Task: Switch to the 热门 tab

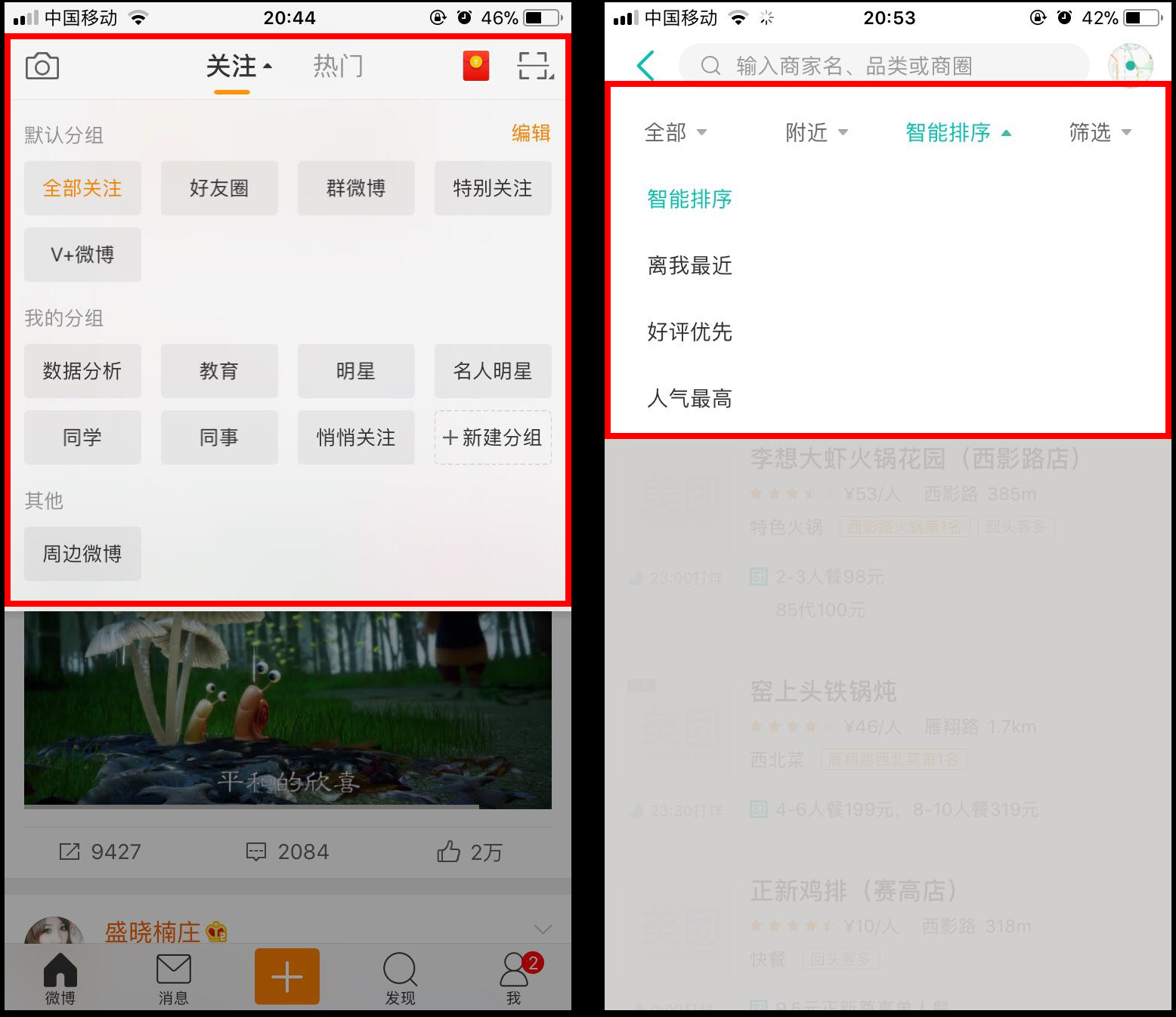Action: click(338, 66)
